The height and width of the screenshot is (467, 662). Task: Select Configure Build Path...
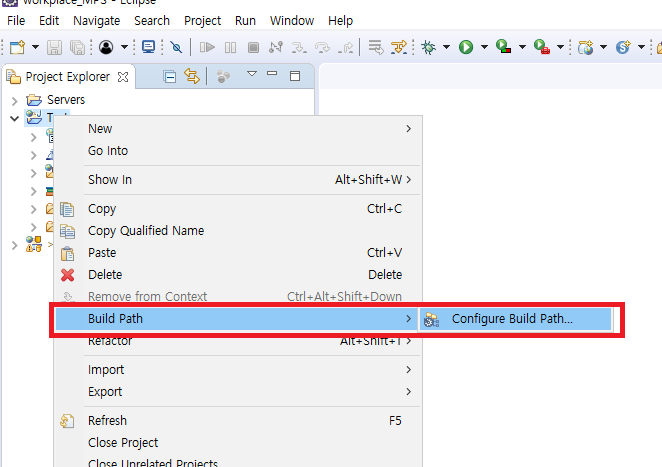[x=515, y=319]
